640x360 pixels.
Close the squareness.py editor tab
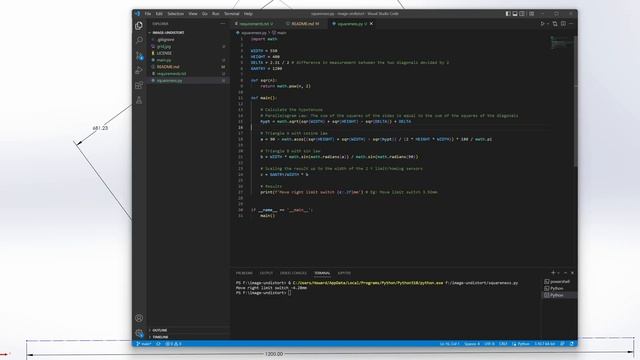point(371,24)
